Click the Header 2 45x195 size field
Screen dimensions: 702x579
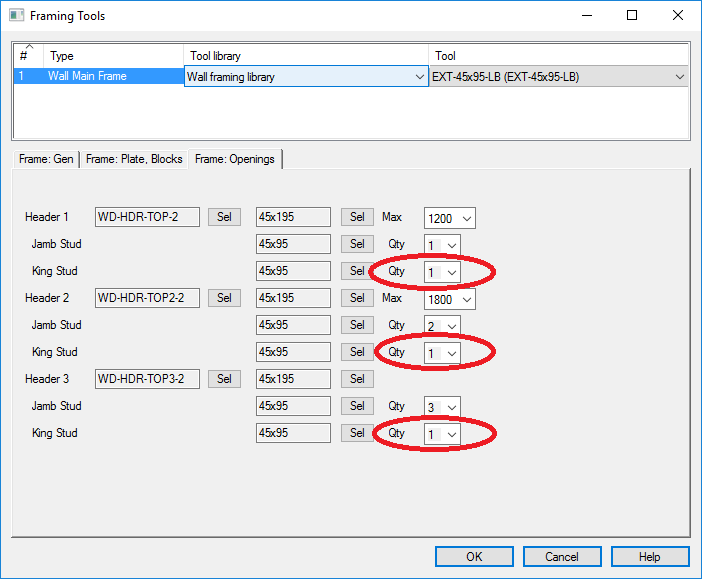(x=293, y=298)
